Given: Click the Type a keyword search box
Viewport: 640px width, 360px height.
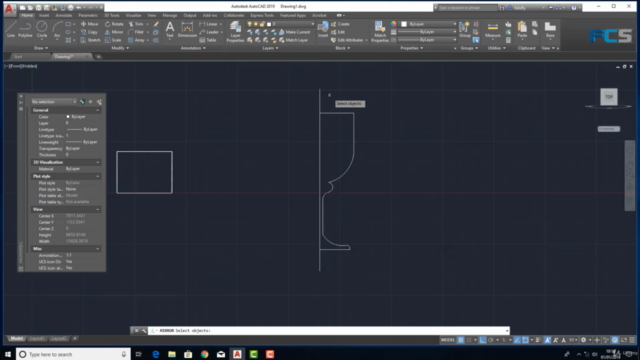Looking at the screenshot, I should coord(468,8).
